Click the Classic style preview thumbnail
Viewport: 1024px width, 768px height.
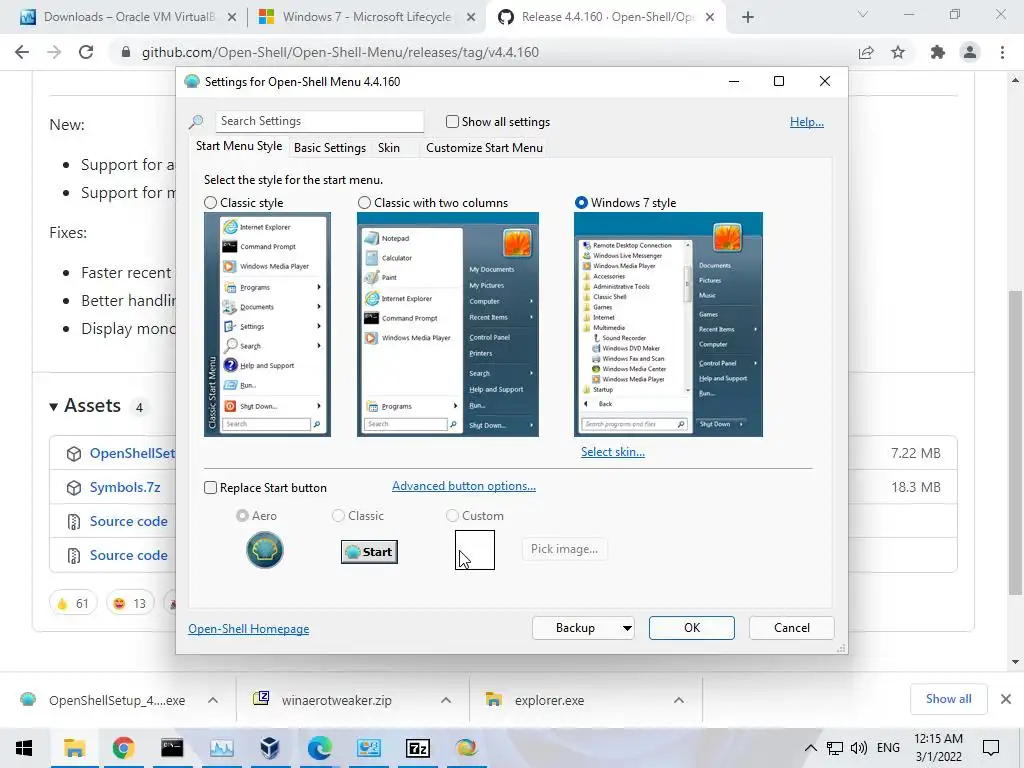click(x=267, y=325)
